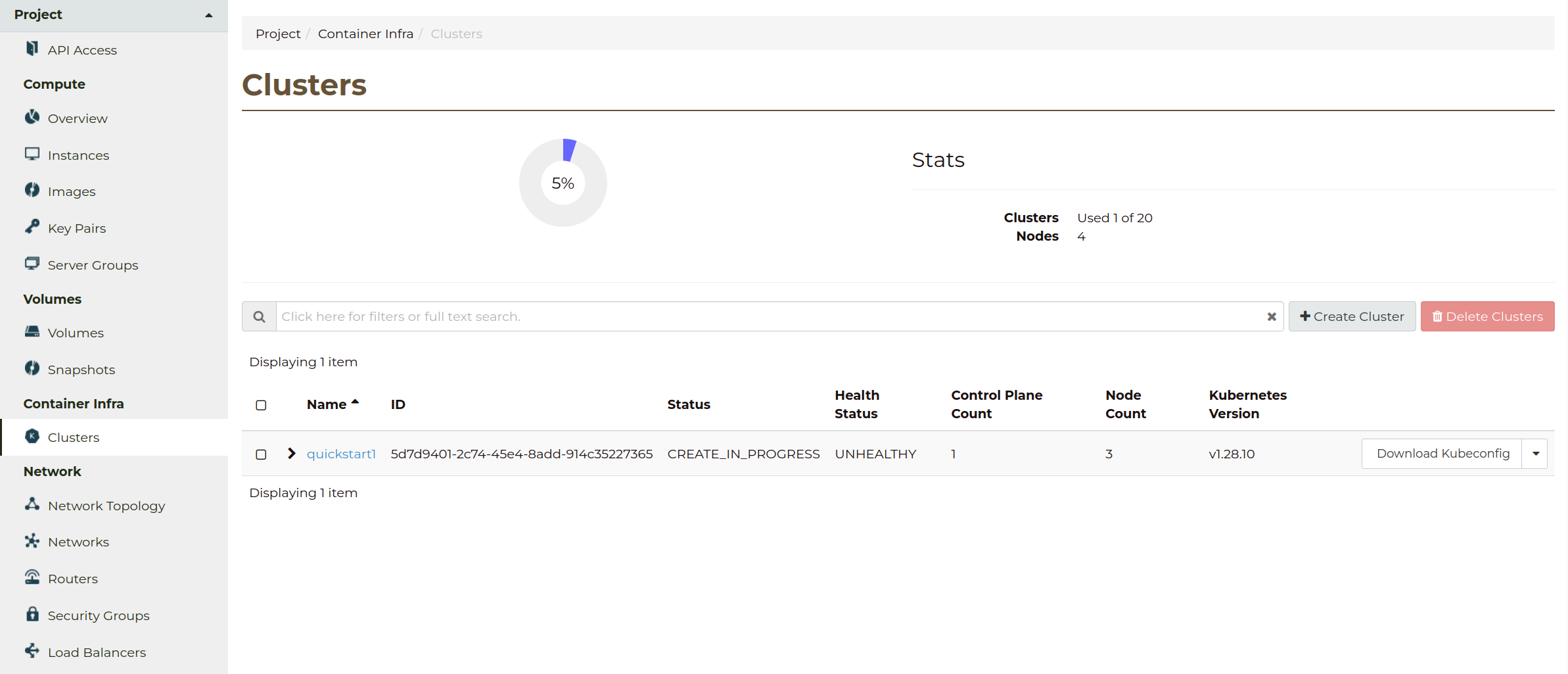Click the clear icon in the search bar

point(1271,316)
